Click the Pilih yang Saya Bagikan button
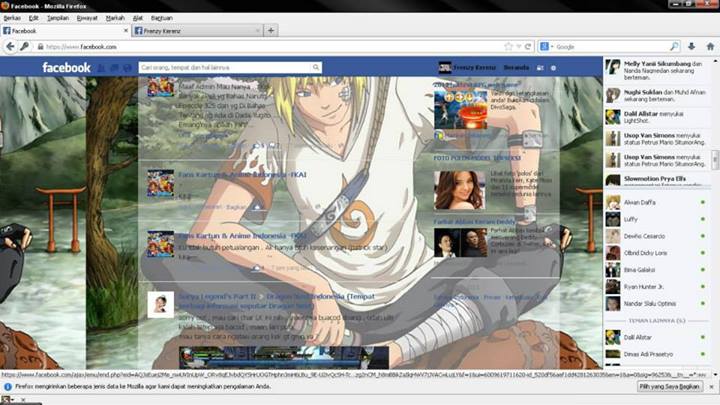720x405 pixels. coord(669,387)
